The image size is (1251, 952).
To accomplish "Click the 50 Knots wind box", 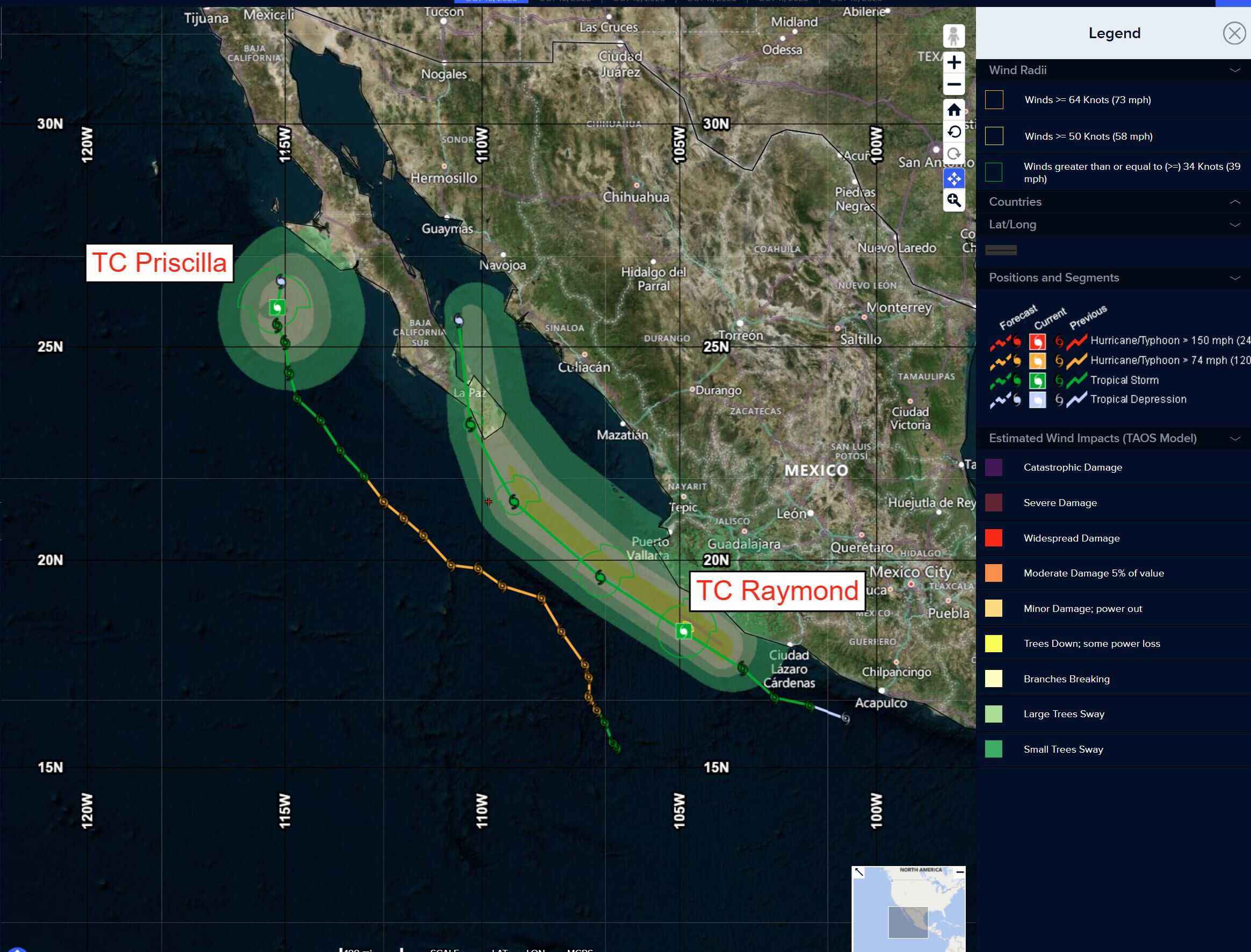I will point(994,136).
